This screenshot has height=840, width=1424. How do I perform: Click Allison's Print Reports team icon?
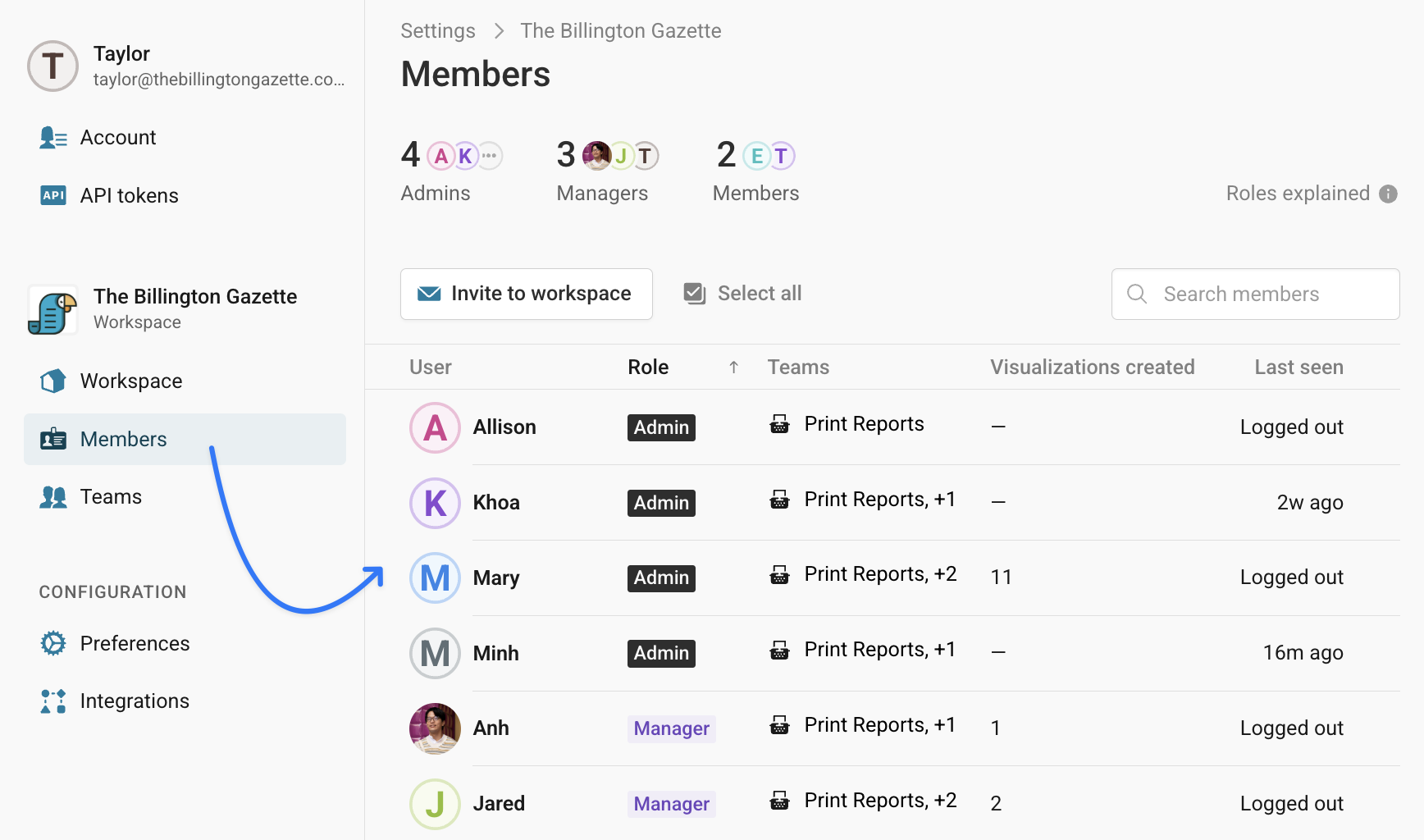[779, 424]
